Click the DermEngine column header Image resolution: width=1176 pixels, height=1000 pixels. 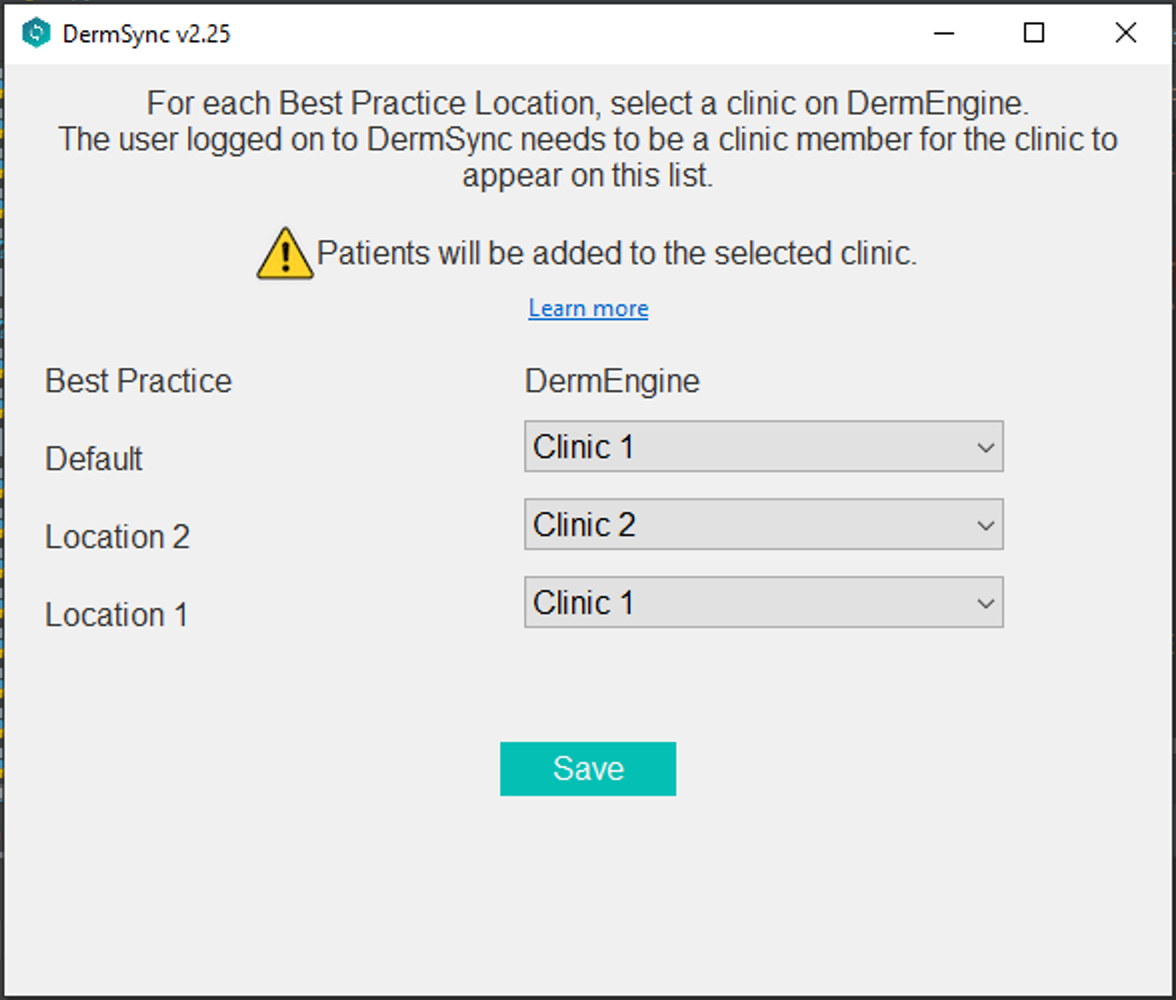(x=611, y=380)
